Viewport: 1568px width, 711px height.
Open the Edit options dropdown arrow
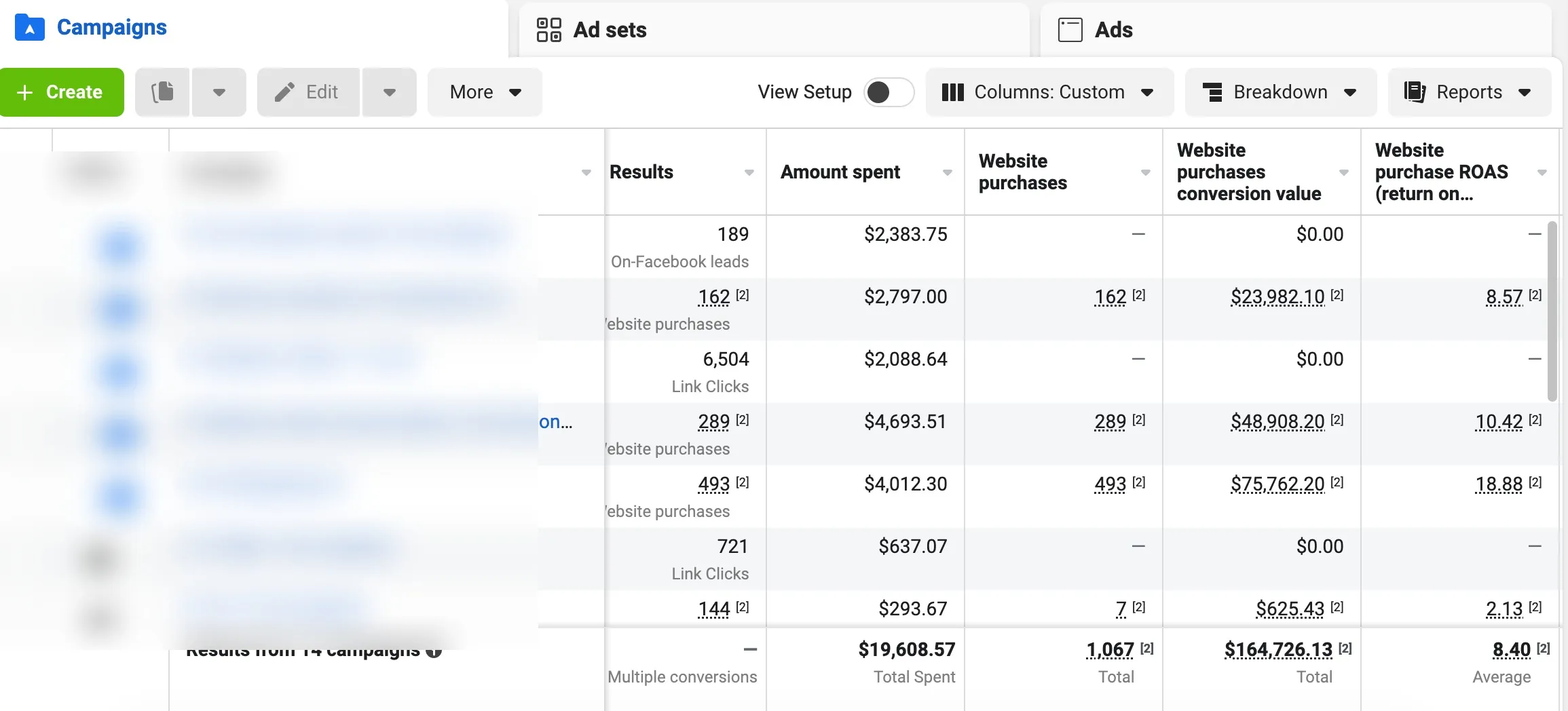(389, 92)
